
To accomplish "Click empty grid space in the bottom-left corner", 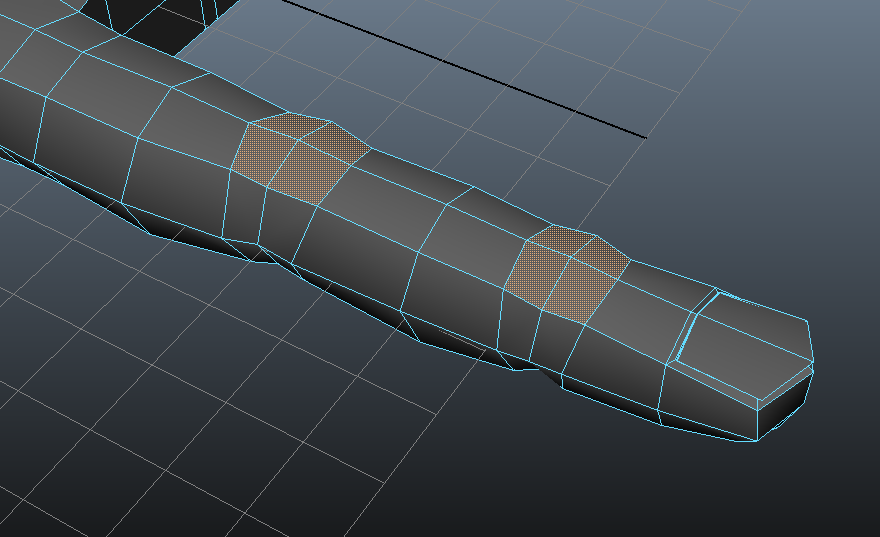I will [80, 470].
